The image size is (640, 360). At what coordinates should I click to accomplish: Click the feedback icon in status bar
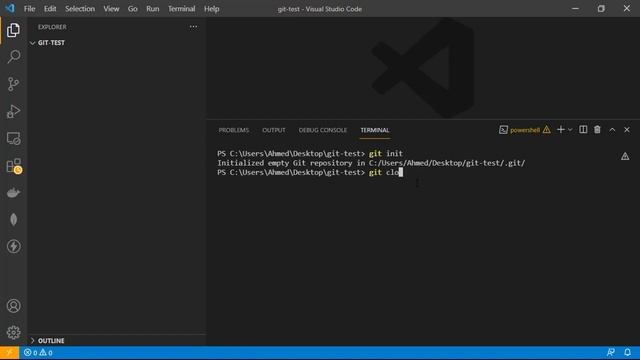pyautogui.click(x=611, y=353)
